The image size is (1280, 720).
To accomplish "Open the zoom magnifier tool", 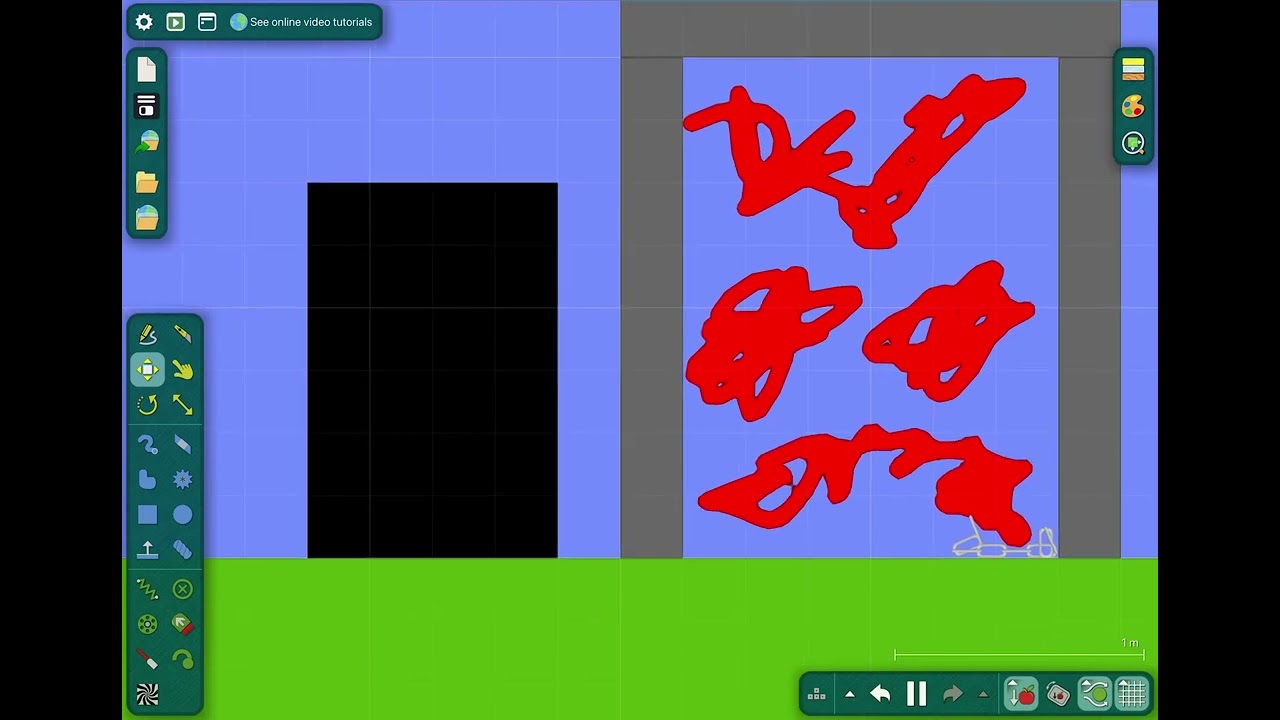I will pos(1133,143).
